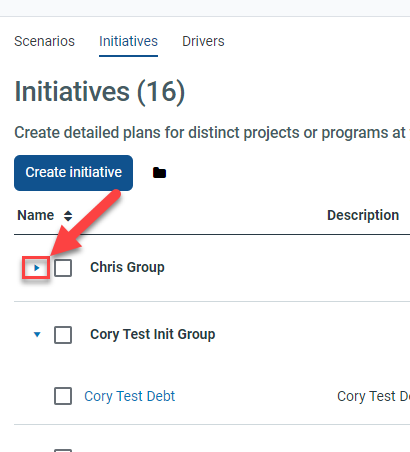Click the Create initiative button

pyautogui.click(x=73, y=173)
